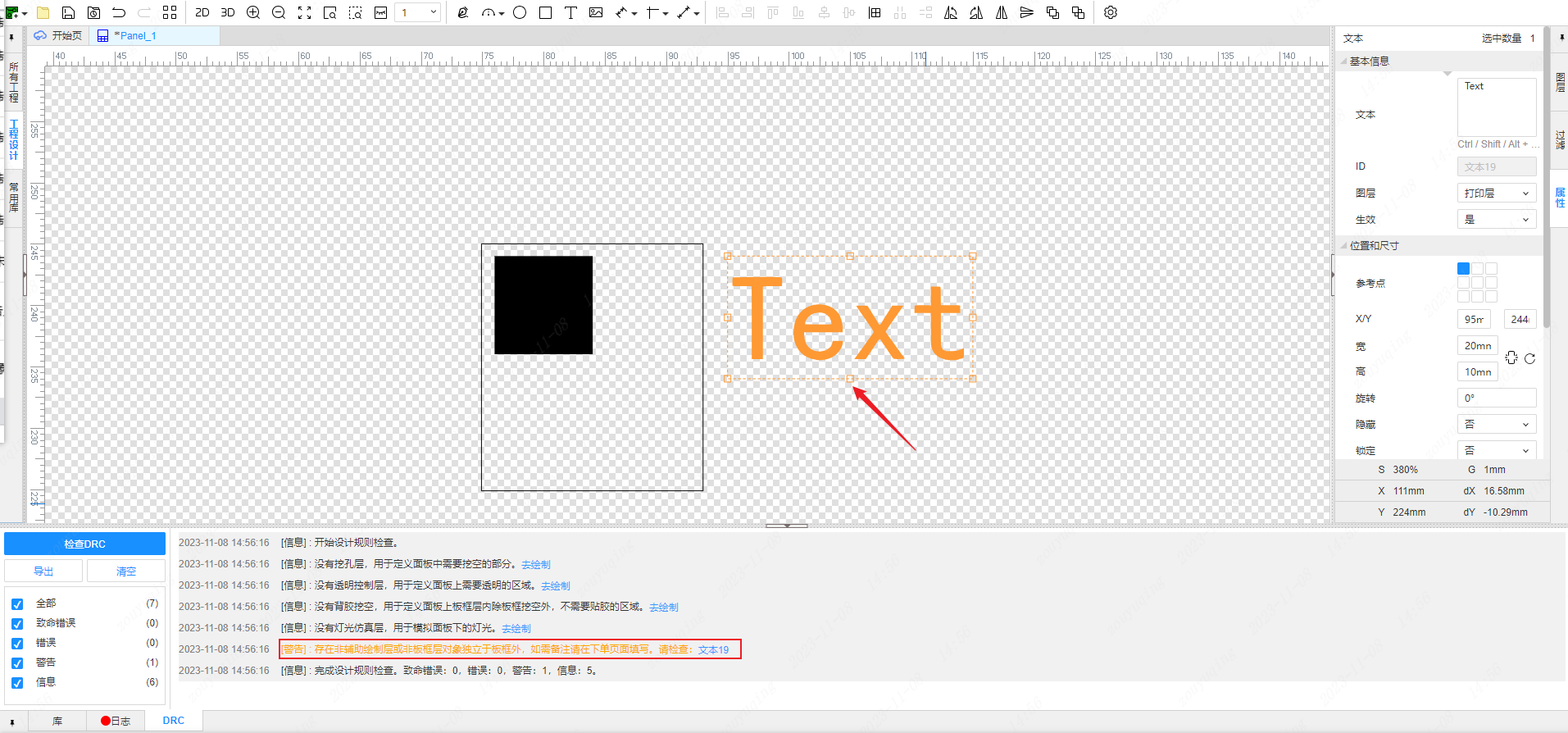Open the 生效 dropdown
The image size is (1568, 733).
pyautogui.click(x=1497, y=220)
